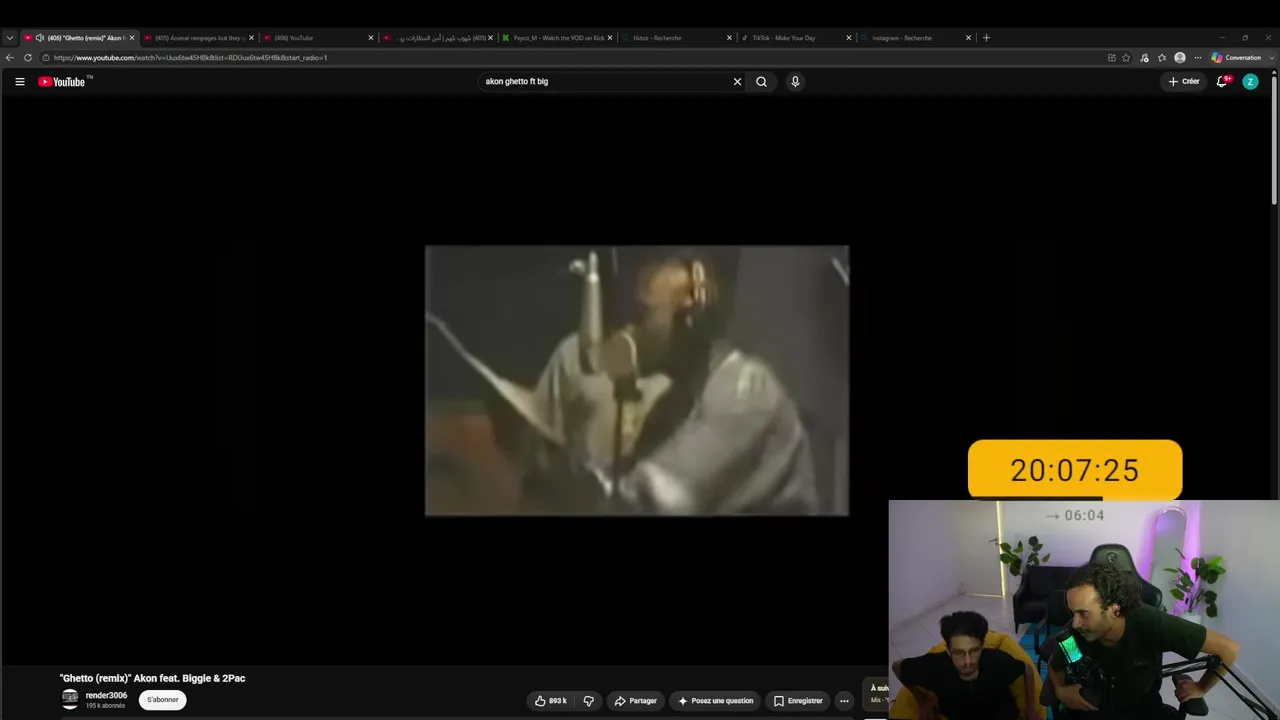Screen dimensions: 1280x720
Task: Switch to the Animal rampages tab
Action: click(x=200, y=38)
